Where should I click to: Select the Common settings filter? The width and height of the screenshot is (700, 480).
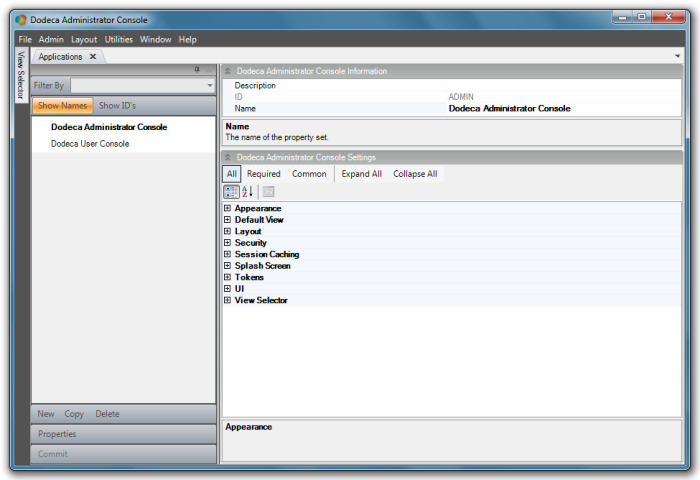click(x=309, y=174)
